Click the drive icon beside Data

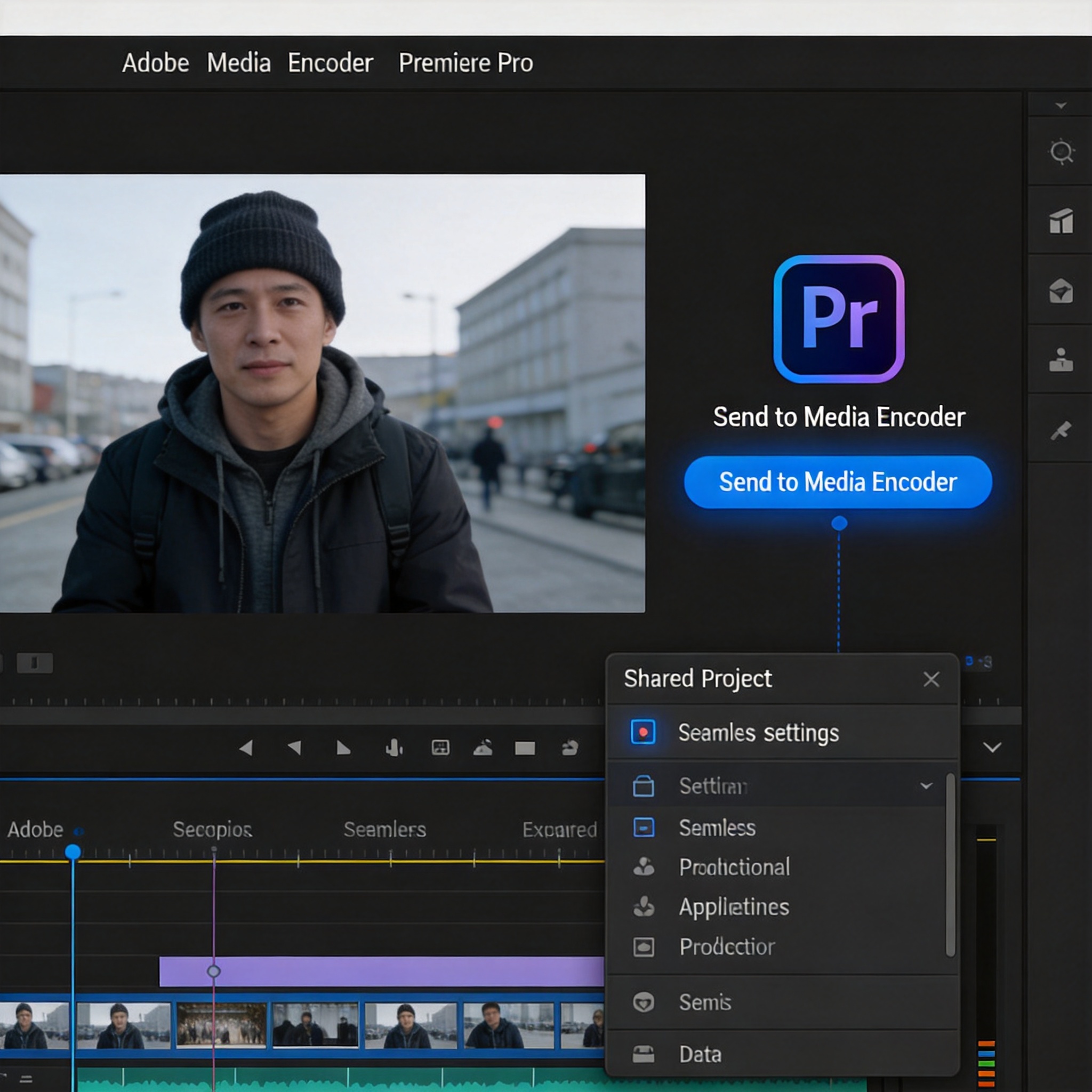644,1054
